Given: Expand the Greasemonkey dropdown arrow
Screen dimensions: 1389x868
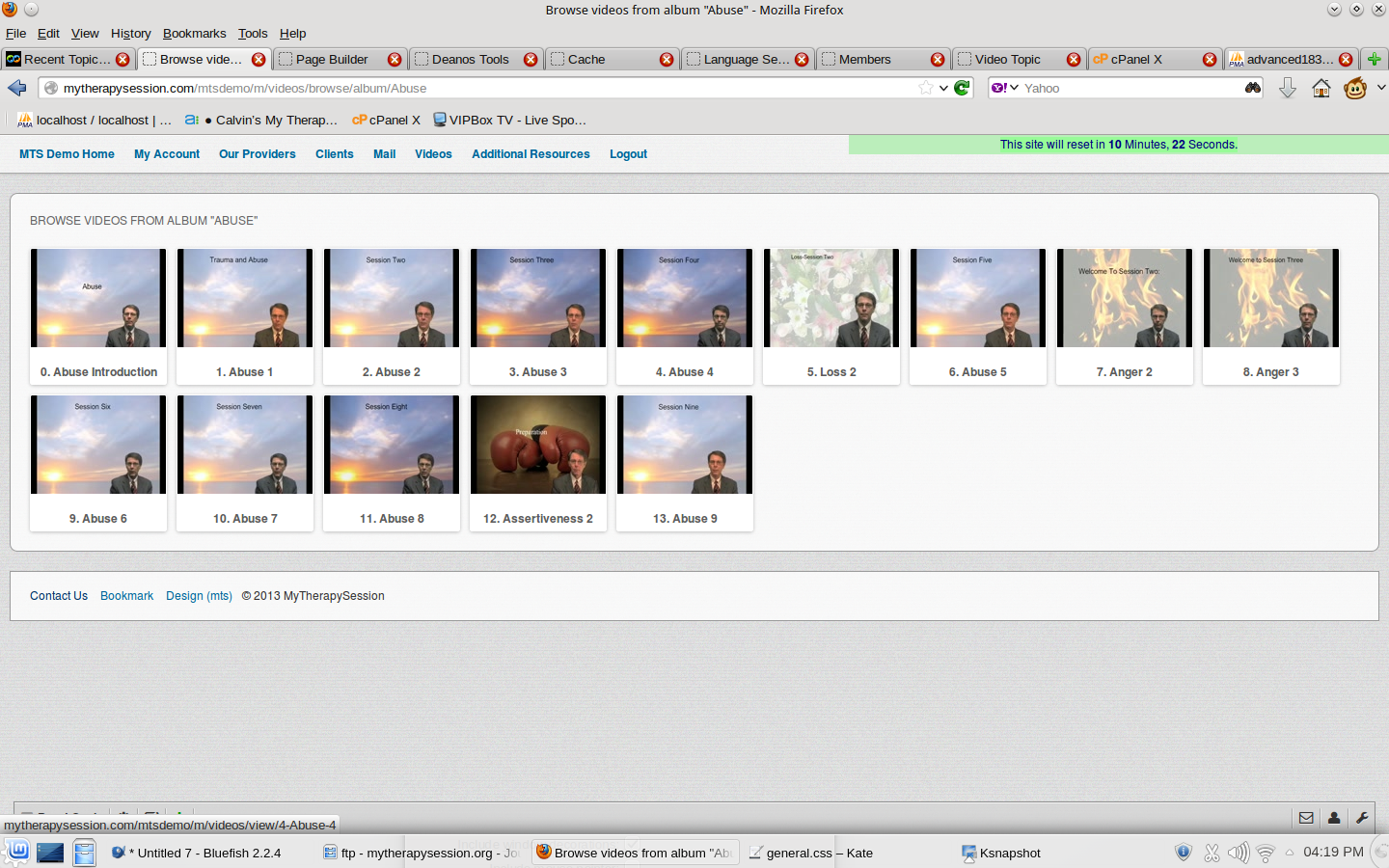Looking at the screenshot, I should (x=1381, y=88).
